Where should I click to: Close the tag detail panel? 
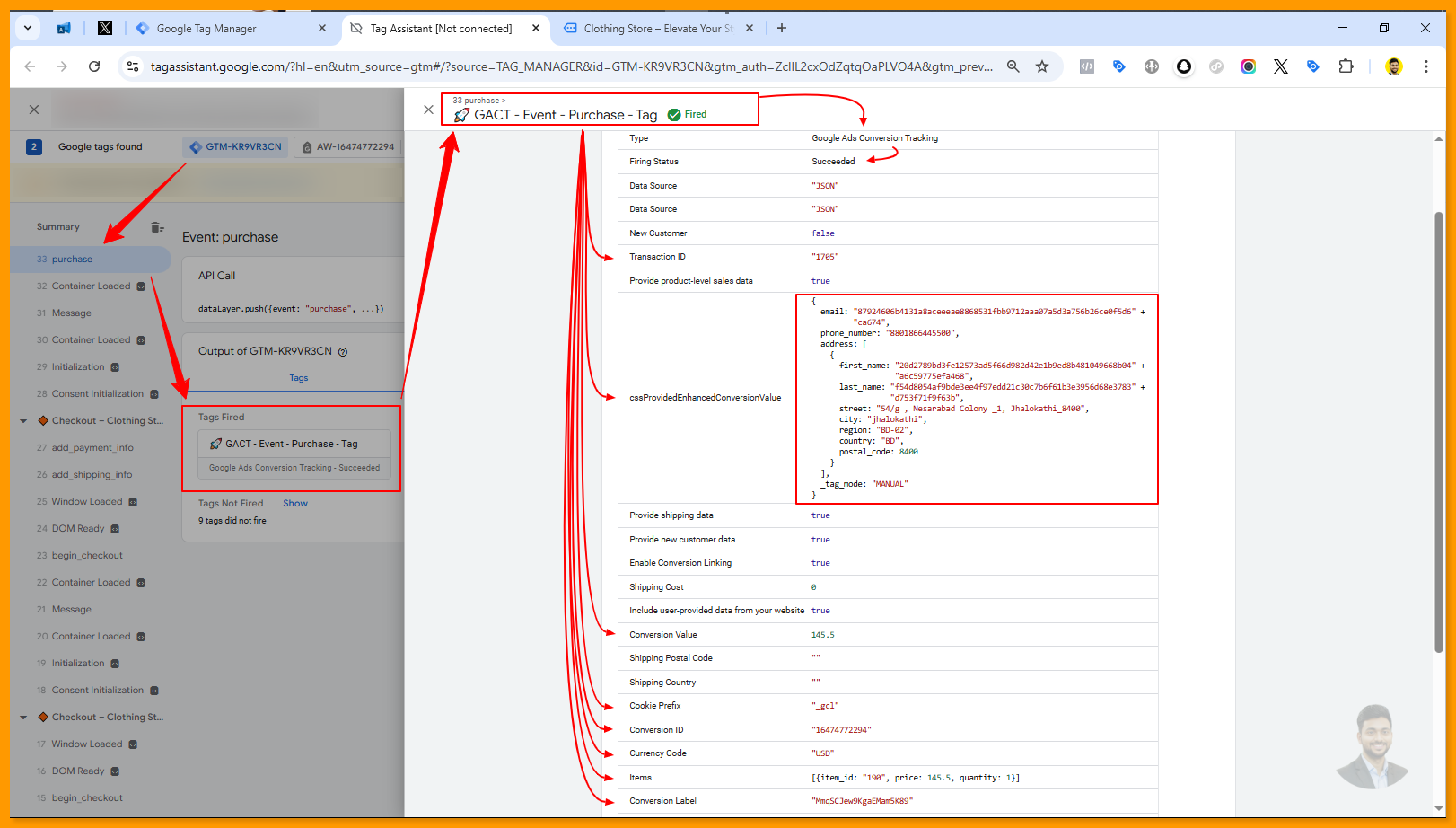[428, 110]
